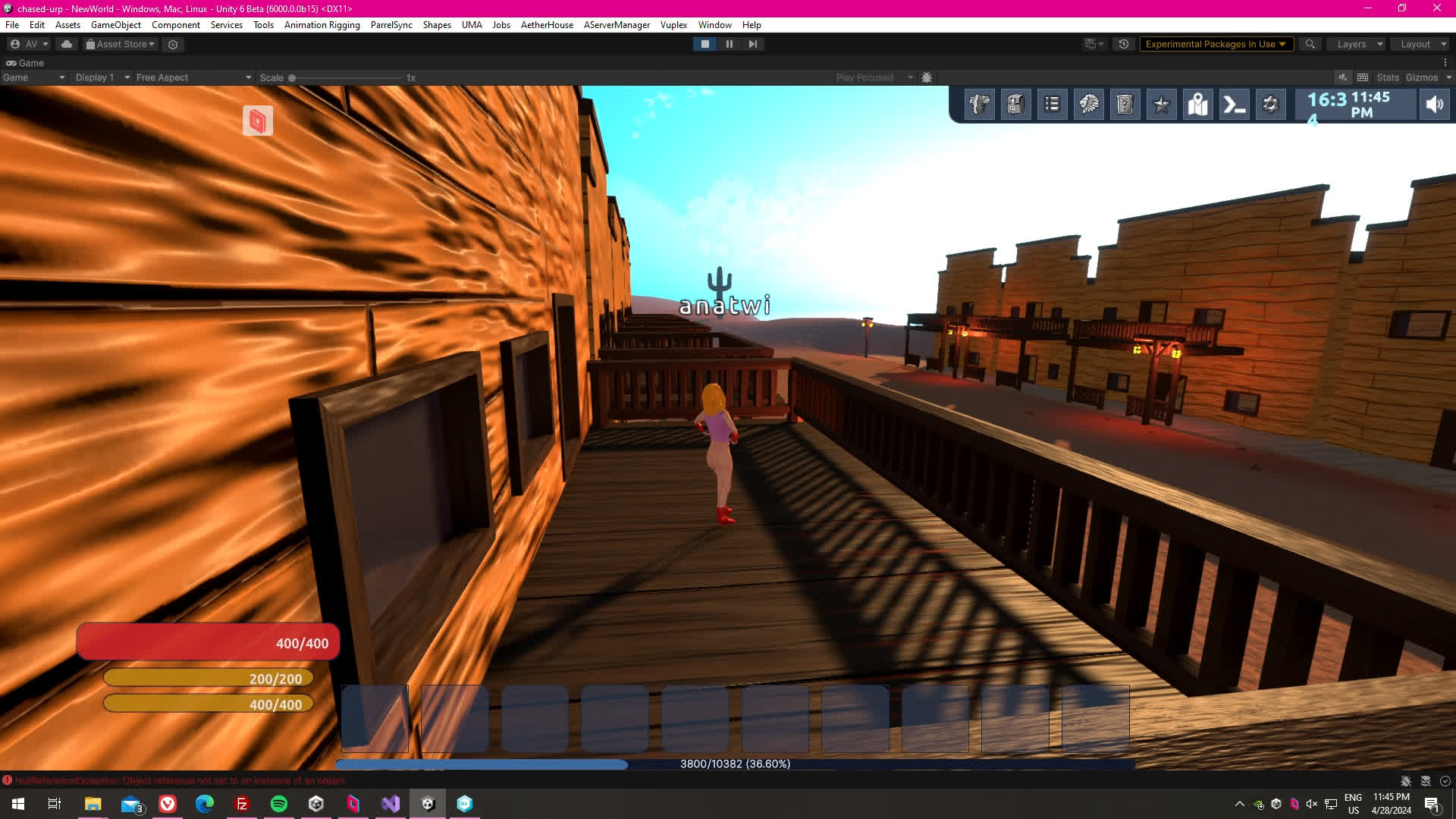Expand the Free Aspect dropdown

193,77
